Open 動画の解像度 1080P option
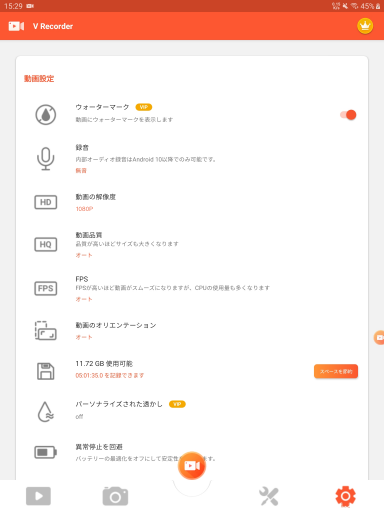 coord(192,202)
